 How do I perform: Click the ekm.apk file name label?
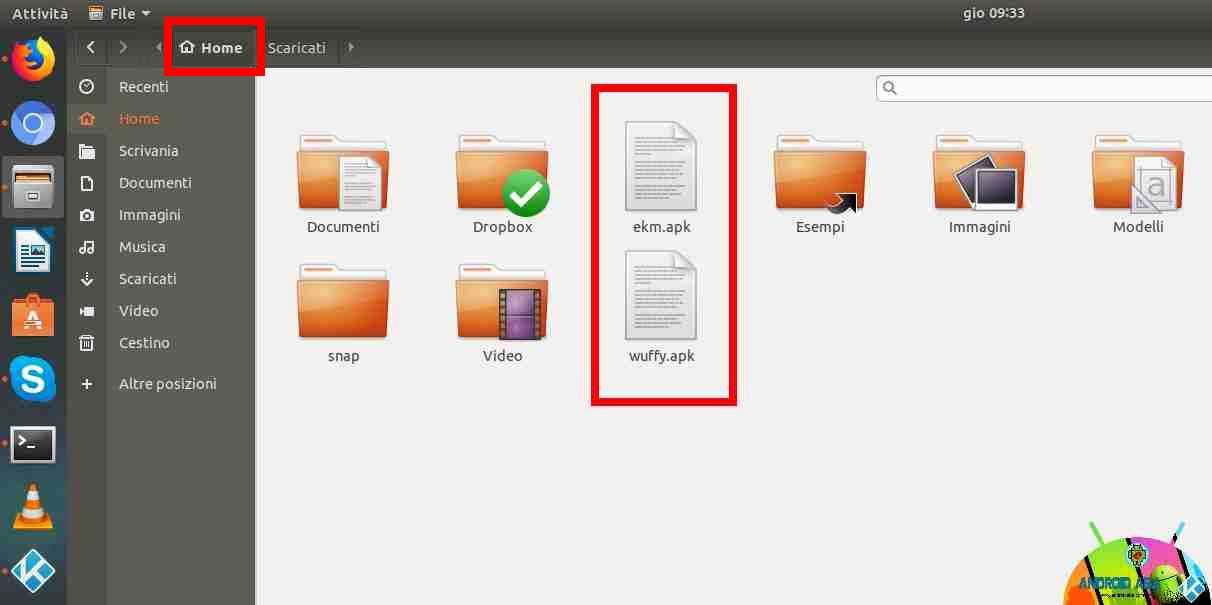[661, 227]
